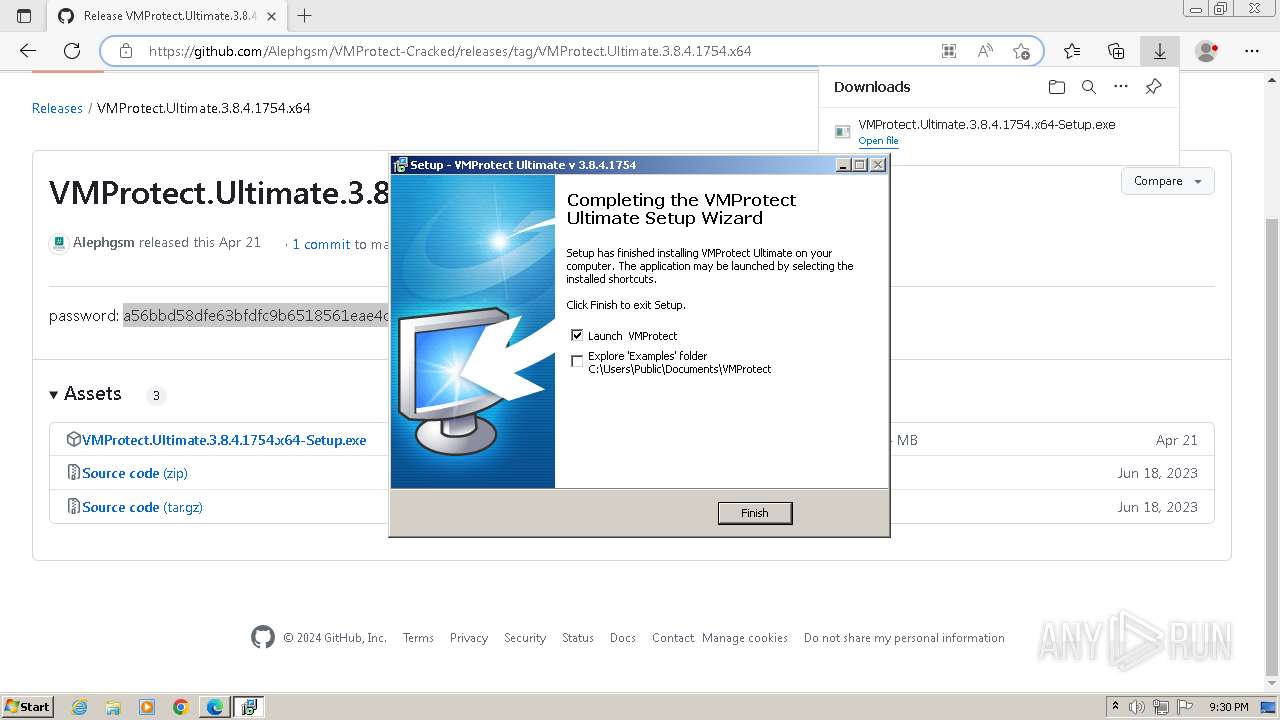Screen dimensions: 1280x720
Task: Open Action Center flag icon in tray
Action: [1185, 707]
